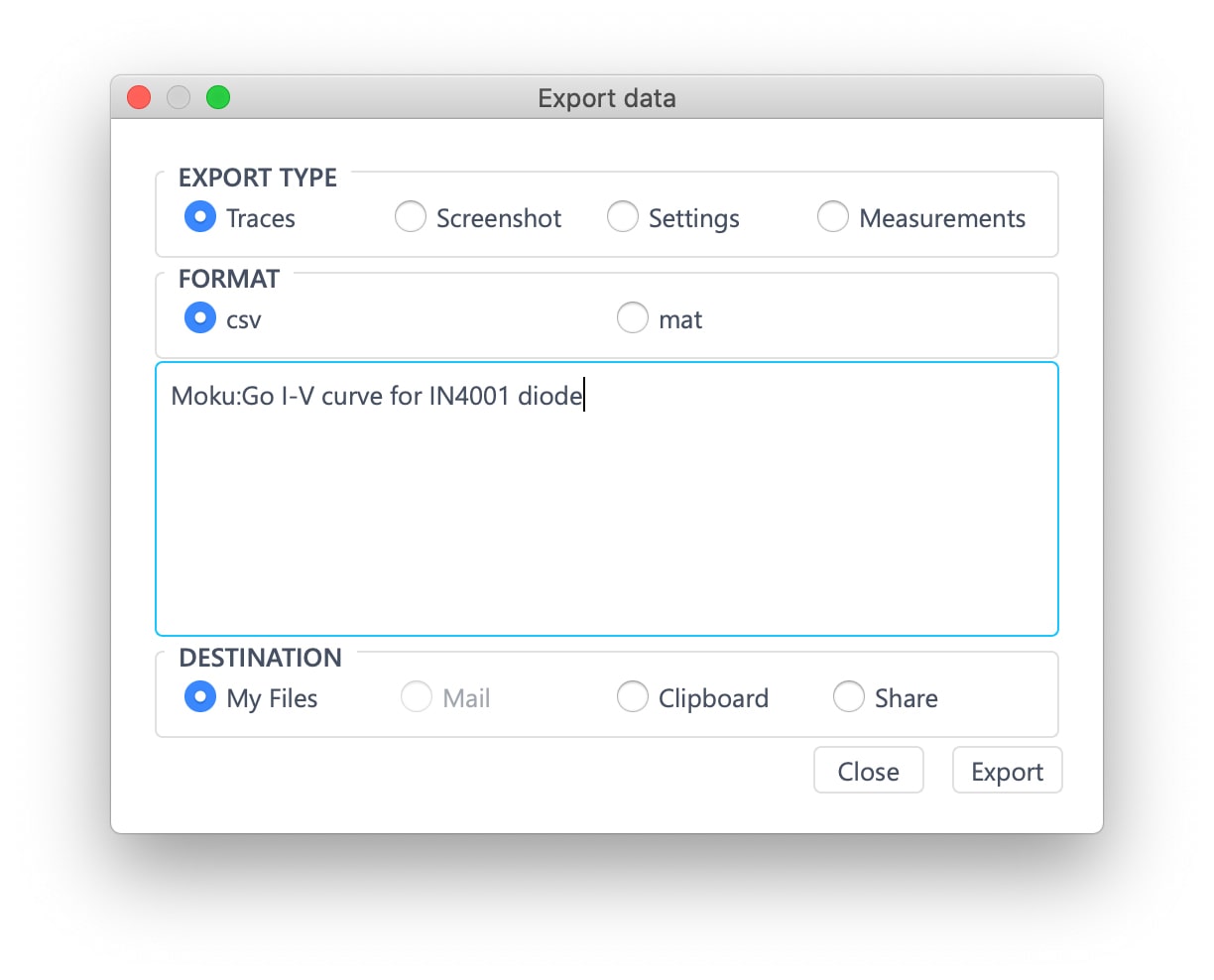The width and height of the screenshot is (1214, 980).
Task: Click the EXPORT TYPE section heading
Action: point(258,178)
